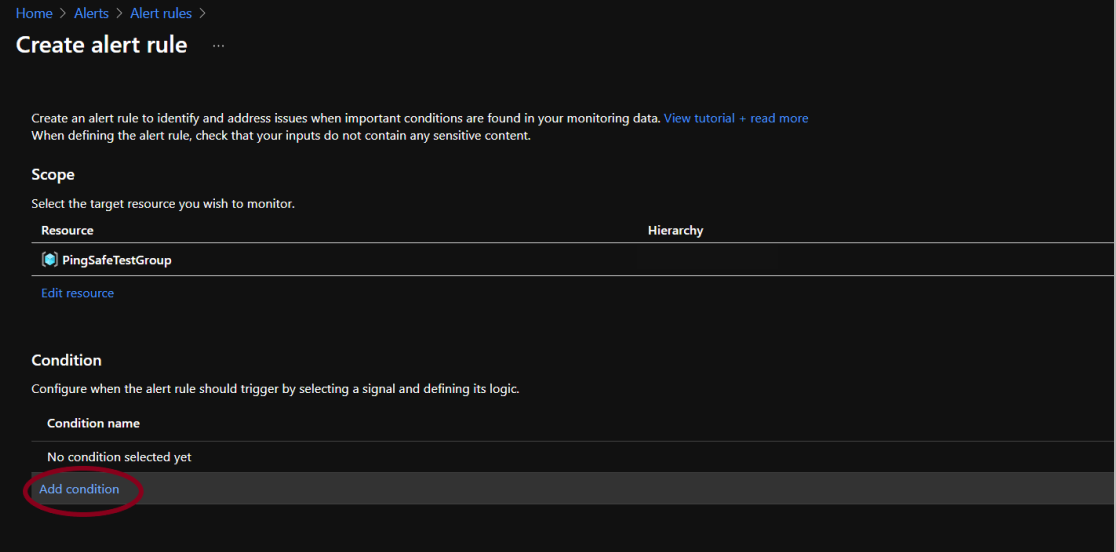Screen dimensions: 1116x552
Task: Click the chevron after Alert rules breadcrumb
Action: pyautogui.click(x=202, y=14)
